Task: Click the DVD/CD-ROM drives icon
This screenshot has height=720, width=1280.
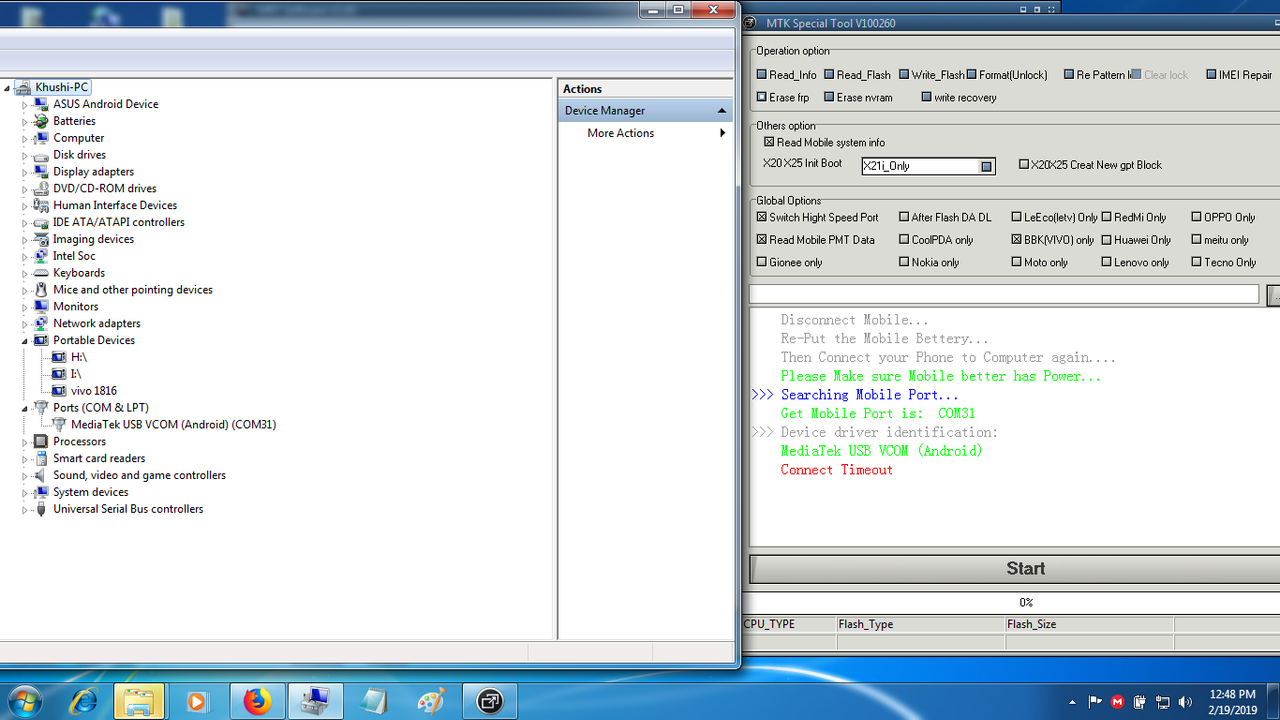Action: 41,188
